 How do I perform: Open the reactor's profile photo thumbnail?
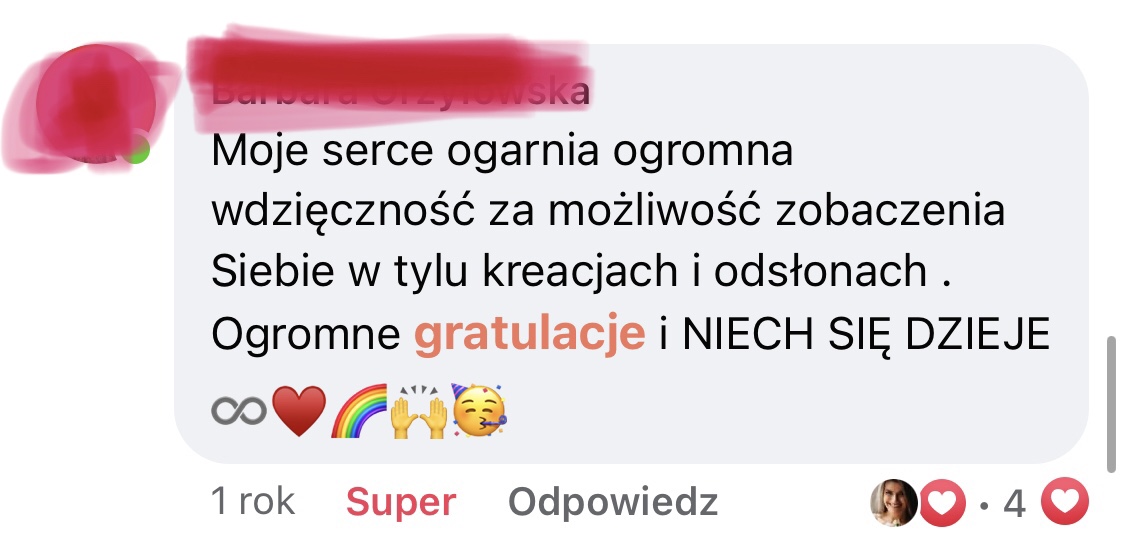894,502
